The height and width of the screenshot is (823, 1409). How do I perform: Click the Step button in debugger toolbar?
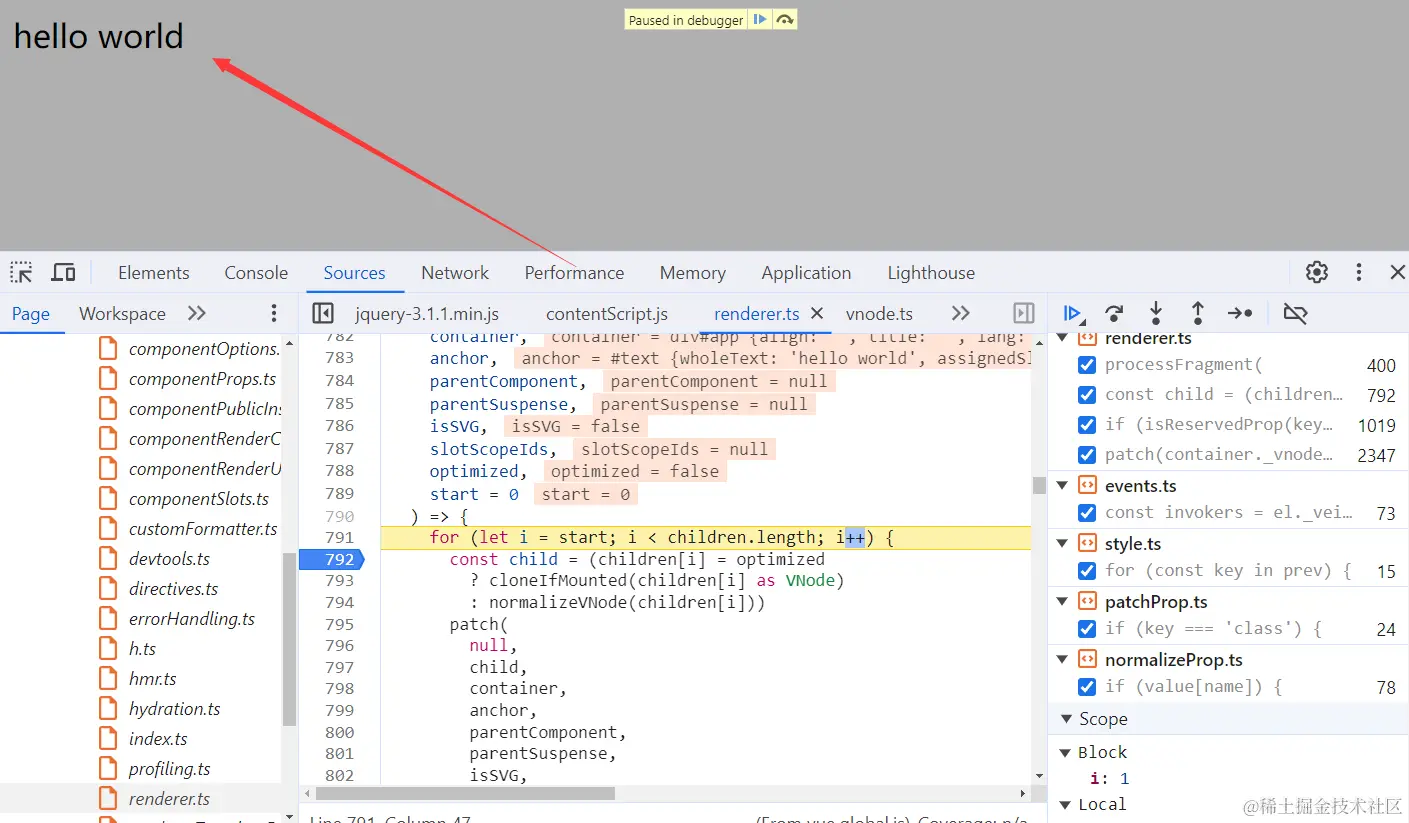pos(1240,313)
